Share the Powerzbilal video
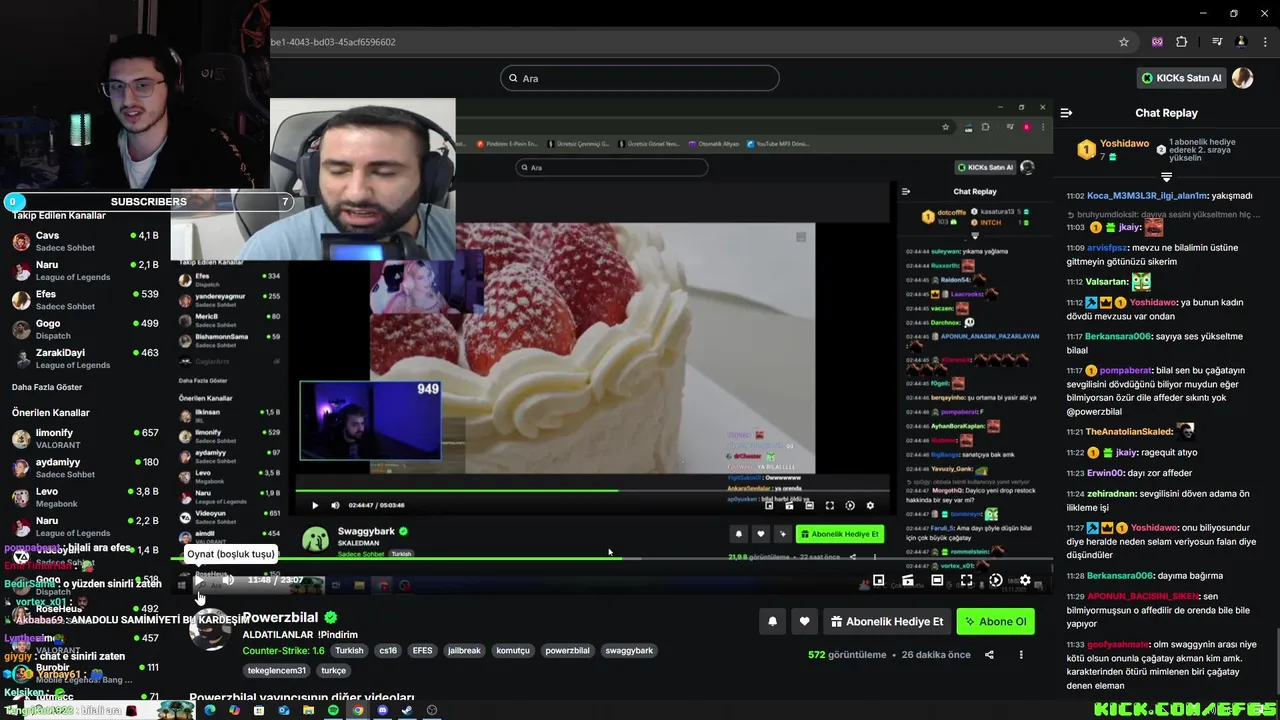This screenshot has width=1280, height=720. tap(989, 655)
